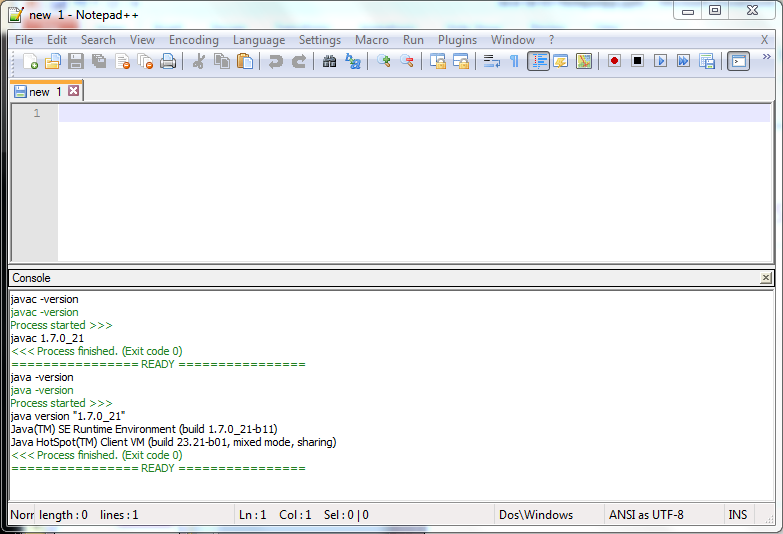783x534 pixels.
Task: Click 'javac 1.7.0_21' console output
Action: coord(47,338)
